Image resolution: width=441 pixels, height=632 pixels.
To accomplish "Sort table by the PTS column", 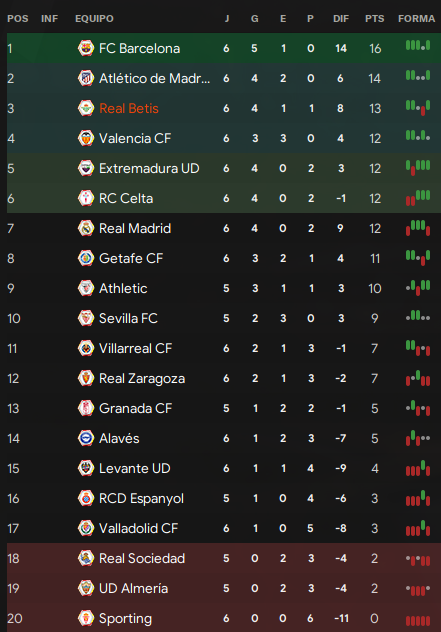I will click(374, 19).
